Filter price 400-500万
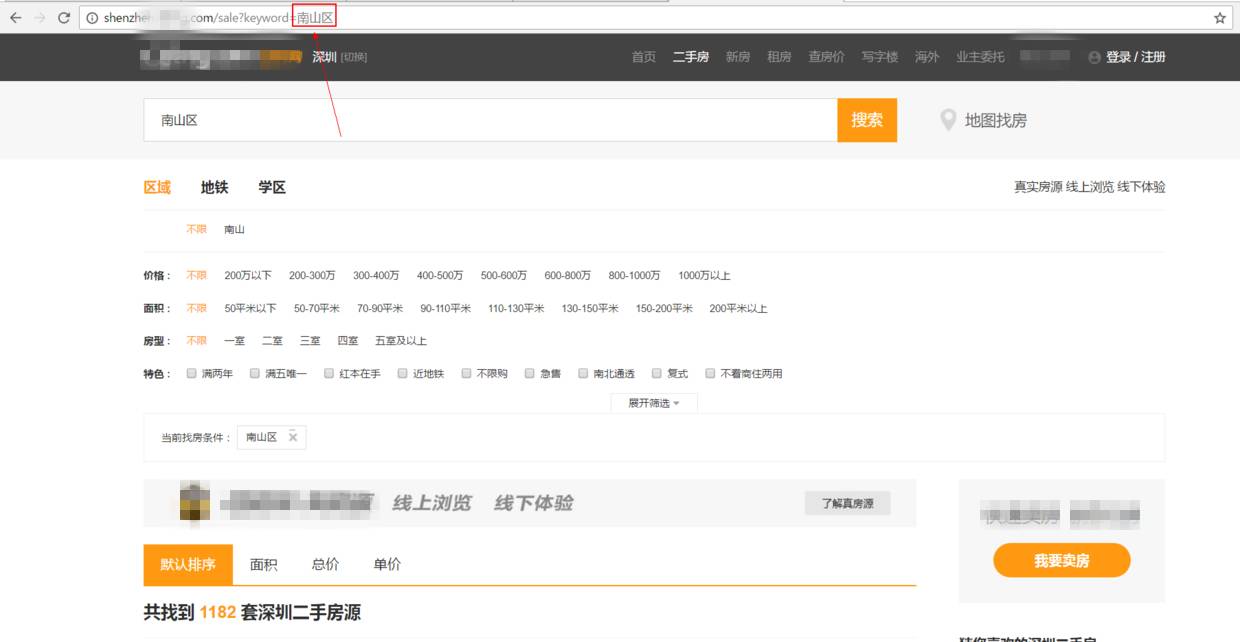This screenshot has height=642, width=1240. (440, 275)
